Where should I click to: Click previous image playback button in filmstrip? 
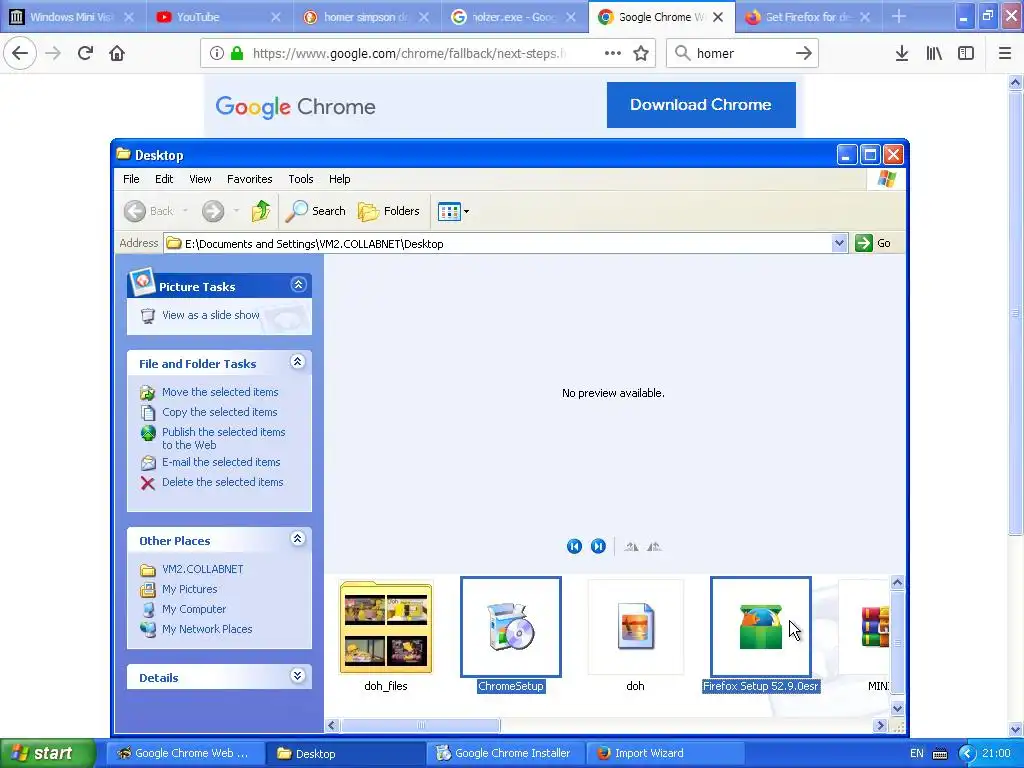(x=574, y=547)
